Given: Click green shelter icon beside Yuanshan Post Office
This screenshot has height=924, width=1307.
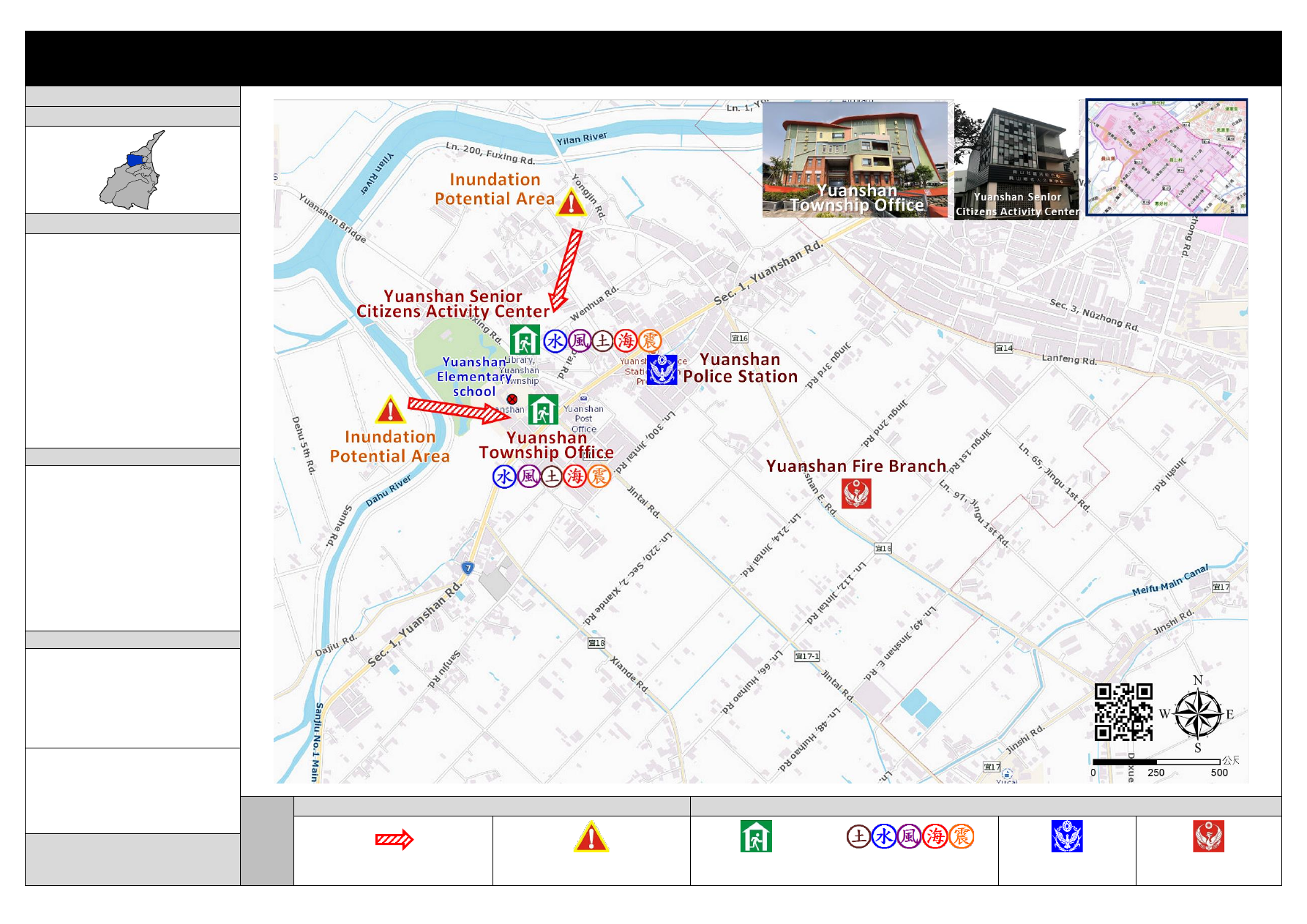Looking at the screenshot, I should (x=543, y=410).
